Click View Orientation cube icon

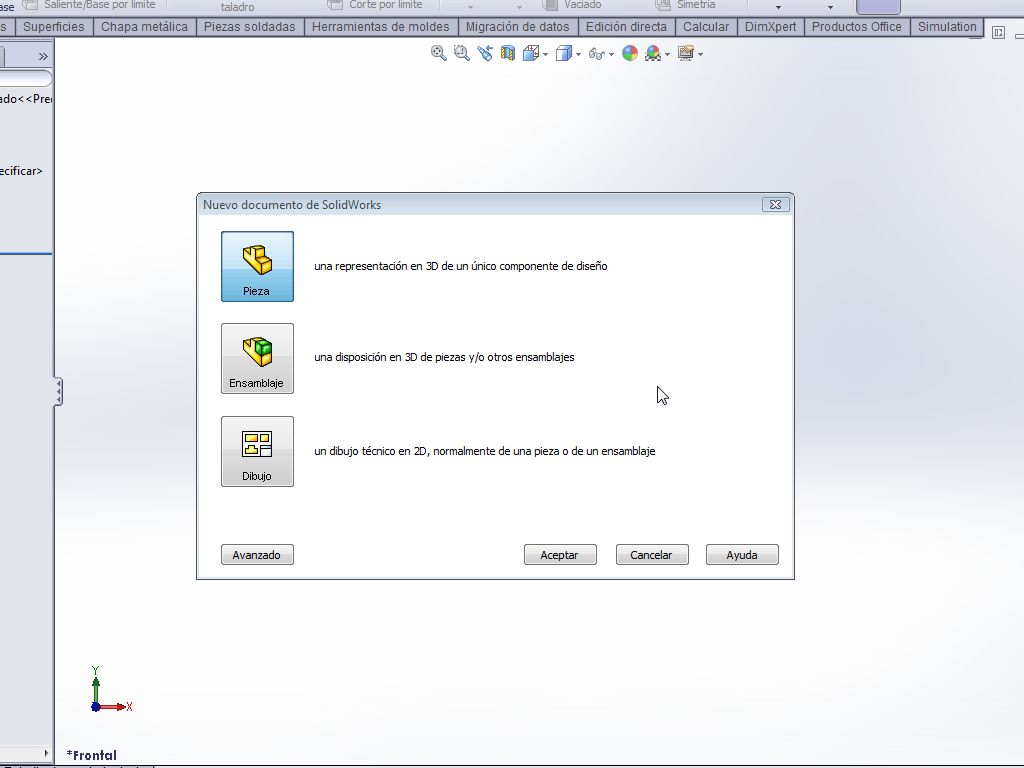531,54
